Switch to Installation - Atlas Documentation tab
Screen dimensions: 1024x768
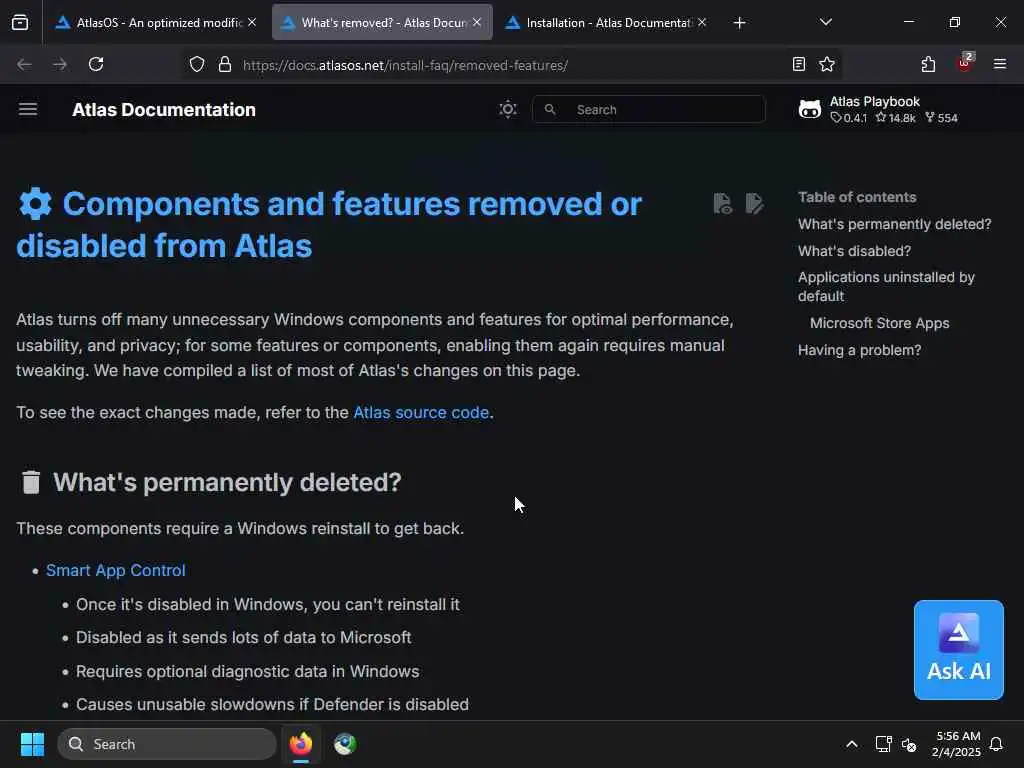tap(607, 22)
